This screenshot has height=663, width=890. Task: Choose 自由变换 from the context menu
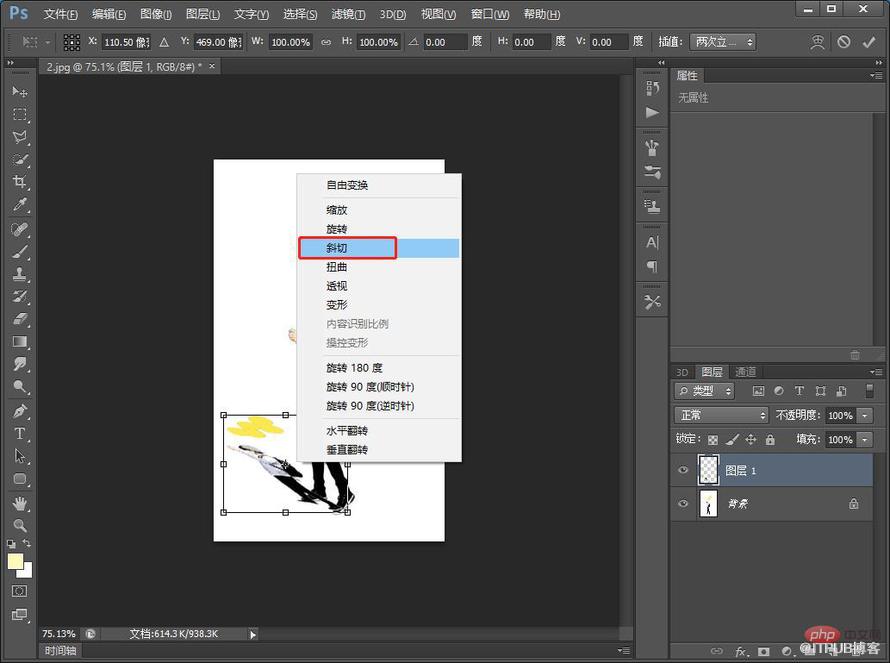point(379,185)
